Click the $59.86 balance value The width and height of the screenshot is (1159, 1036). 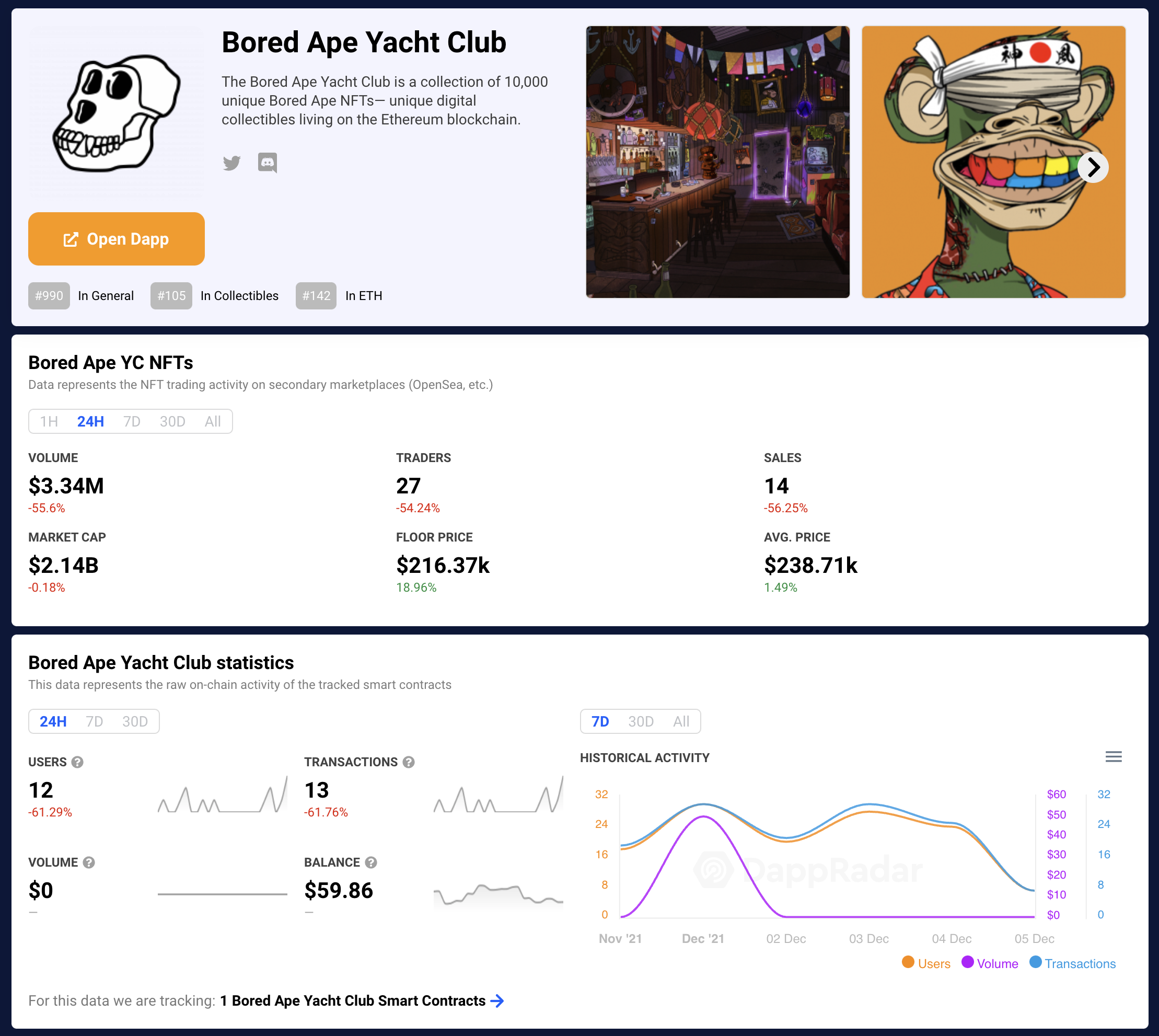point(339,890)
